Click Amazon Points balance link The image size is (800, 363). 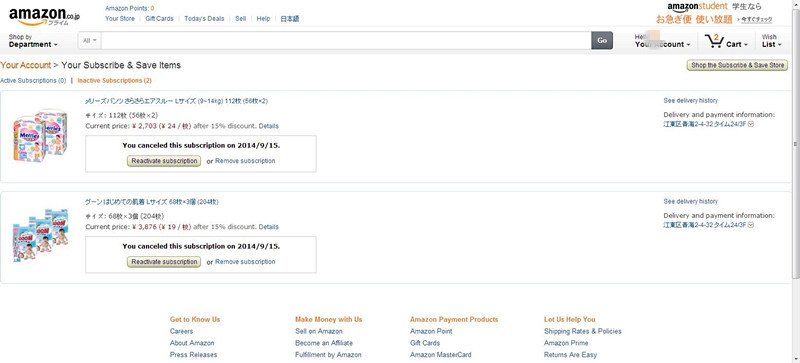(x=130, y=8)
